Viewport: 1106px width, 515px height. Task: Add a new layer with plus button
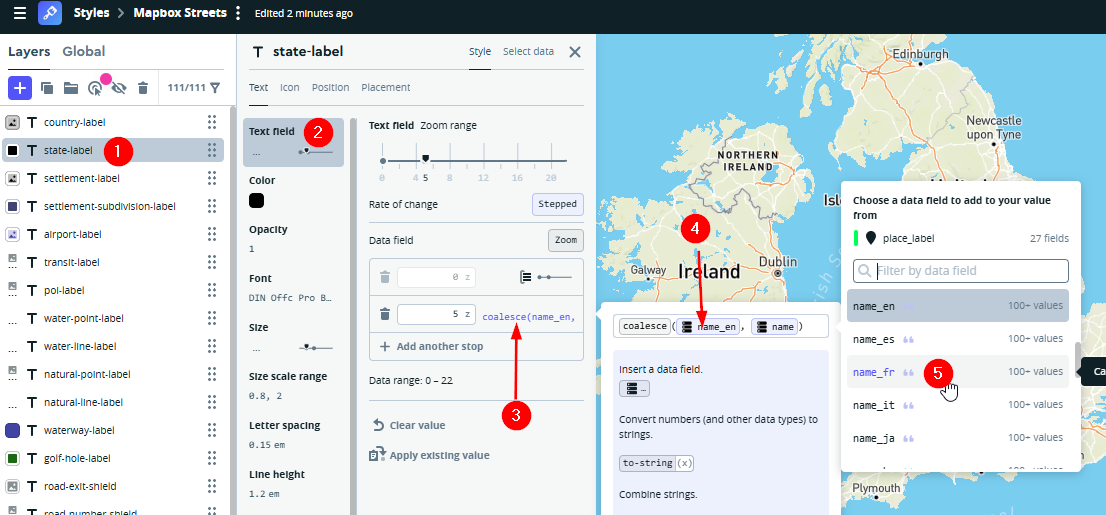[x=20, y=88]
